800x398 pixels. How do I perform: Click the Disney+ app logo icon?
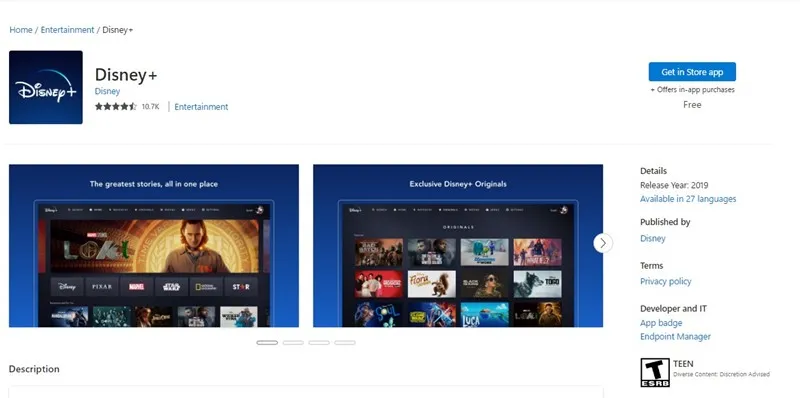[46, 87]
